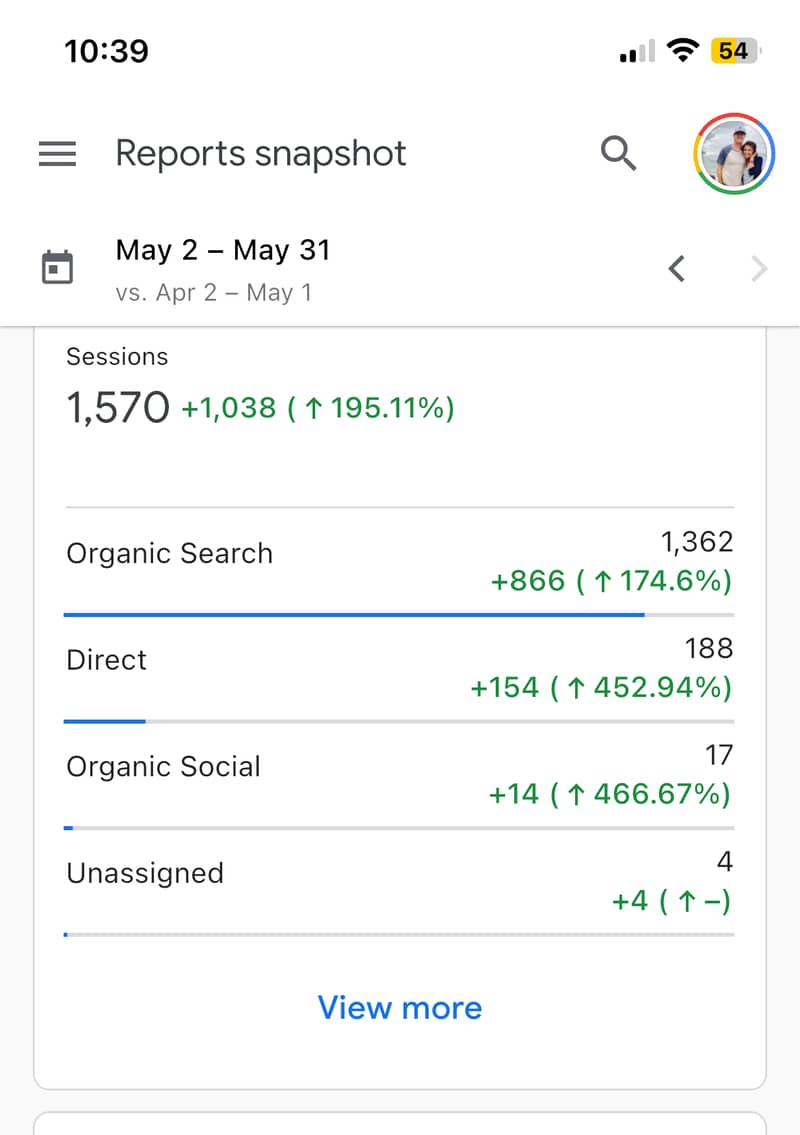This screenshot has width=800, height=1135.
Task: Tap the Organic Search progress bar
Action: (400, 615)
